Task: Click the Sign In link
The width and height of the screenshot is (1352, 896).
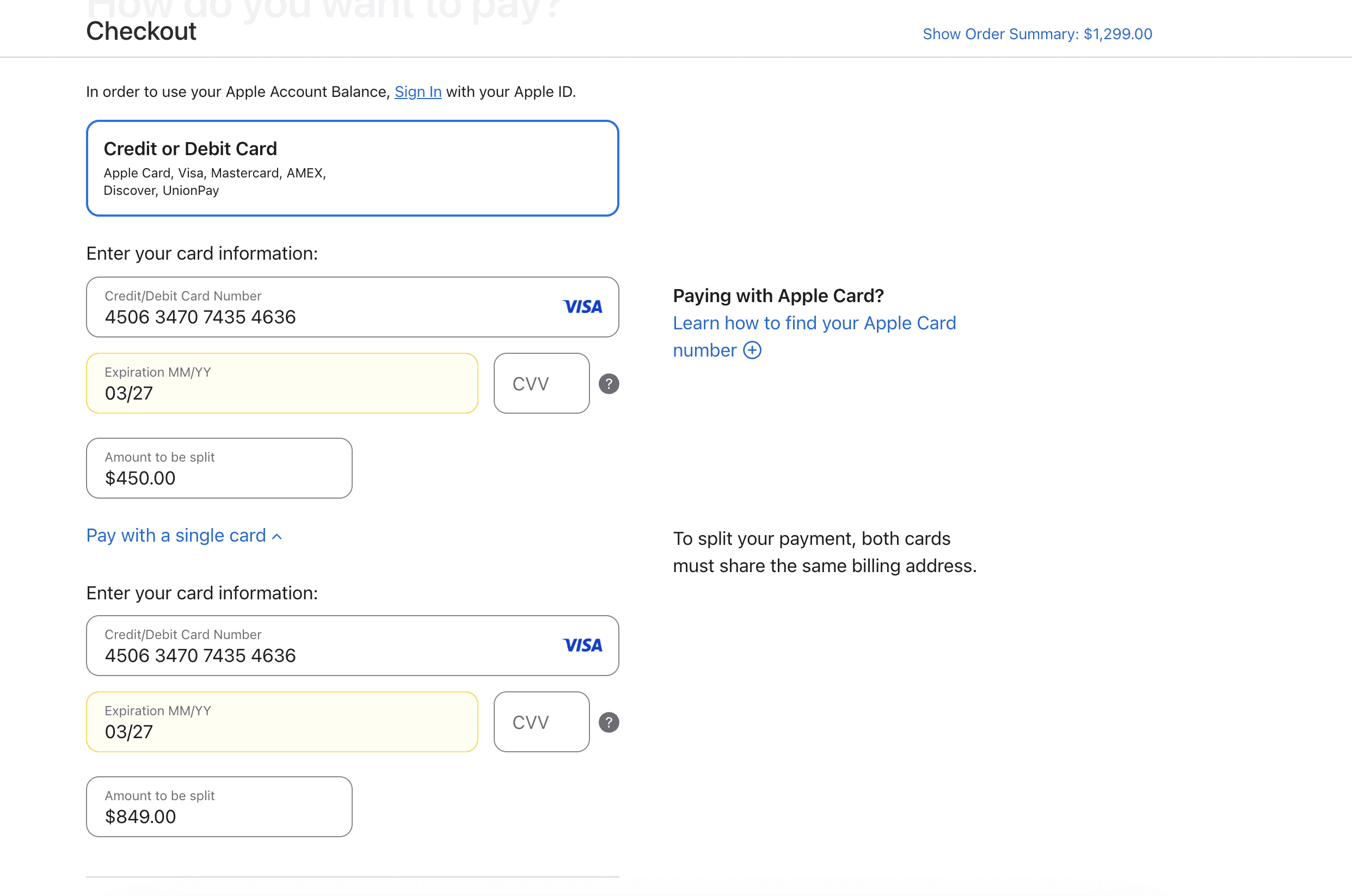Action: click(x=417, y=92)
